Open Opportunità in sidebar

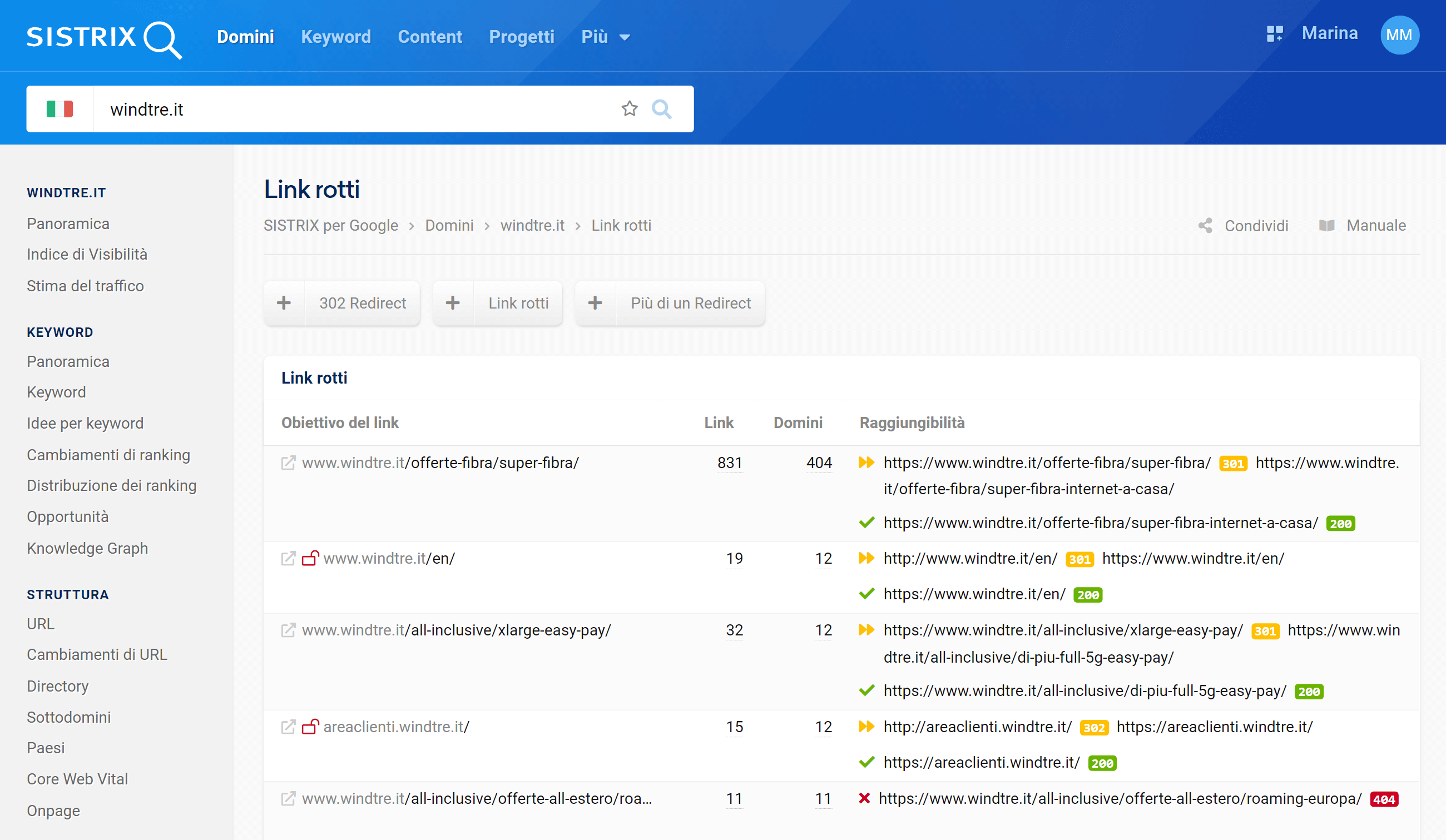(68, 516)
